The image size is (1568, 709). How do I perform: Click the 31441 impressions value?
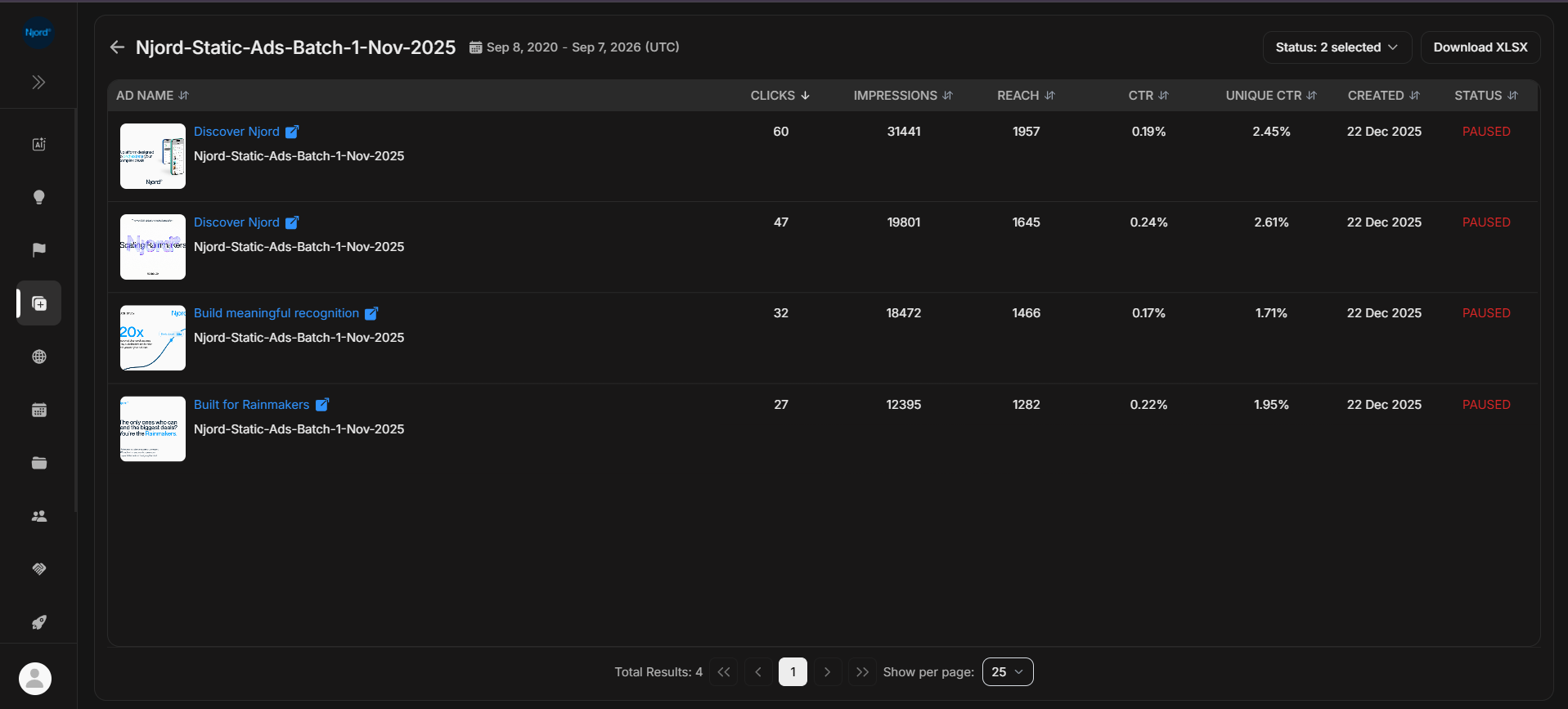pos(904,132)
